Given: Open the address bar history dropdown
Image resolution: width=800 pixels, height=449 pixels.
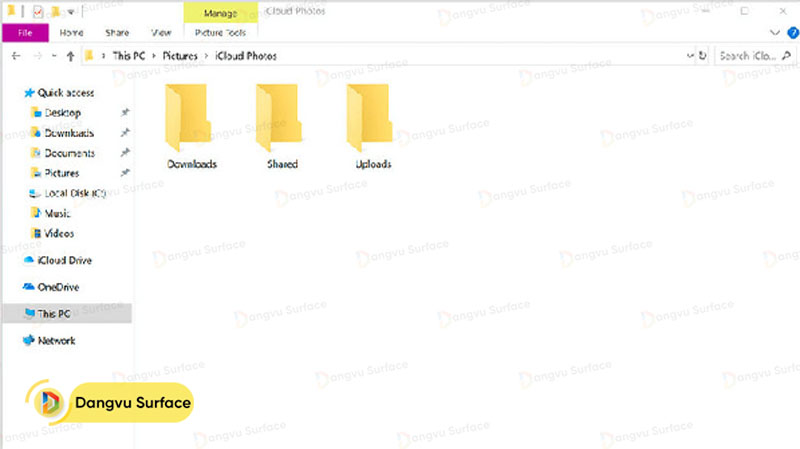Looking at the screenshot, I should point(690,56).
